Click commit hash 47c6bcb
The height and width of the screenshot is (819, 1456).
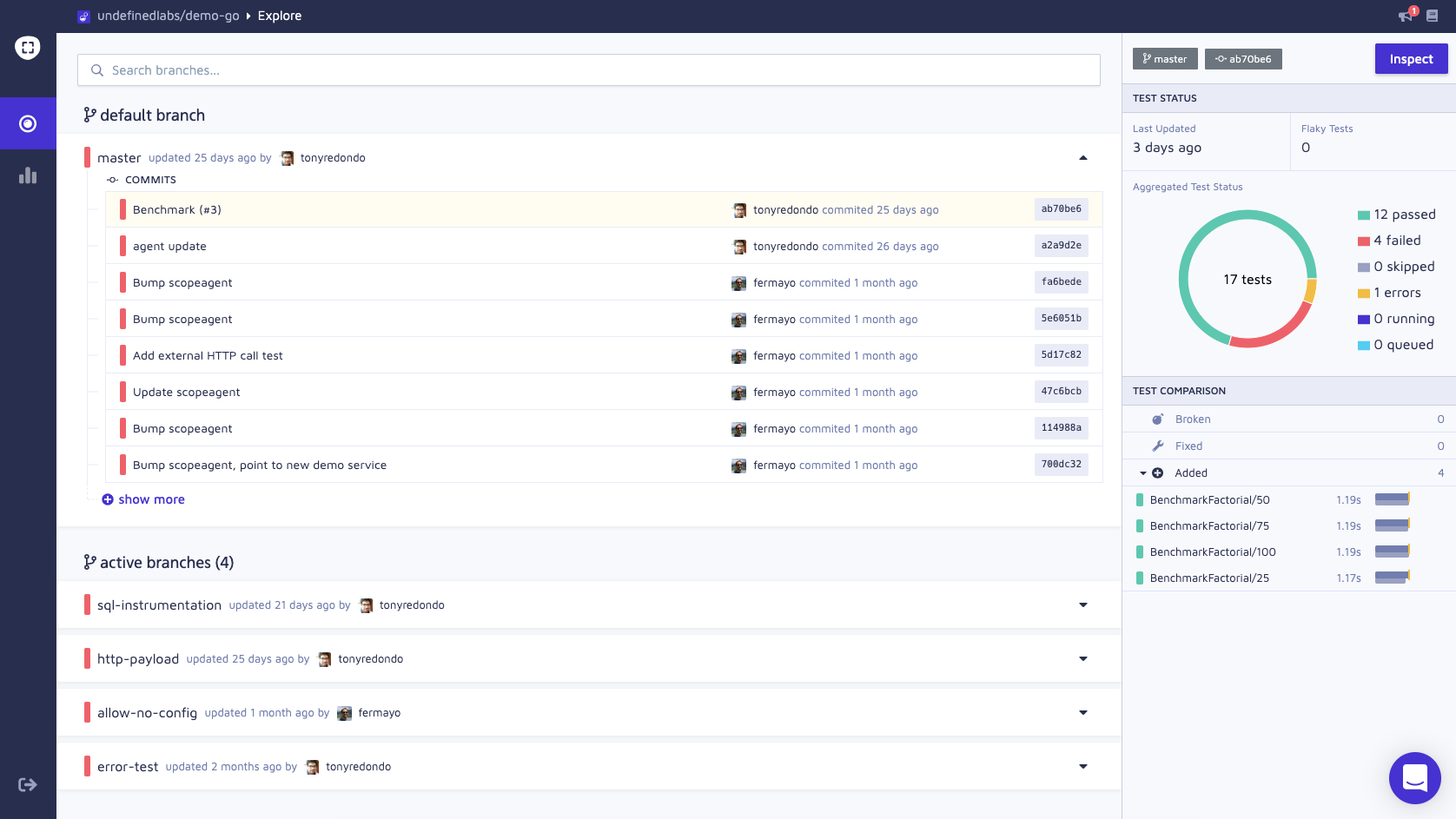tap(1062, 392)
